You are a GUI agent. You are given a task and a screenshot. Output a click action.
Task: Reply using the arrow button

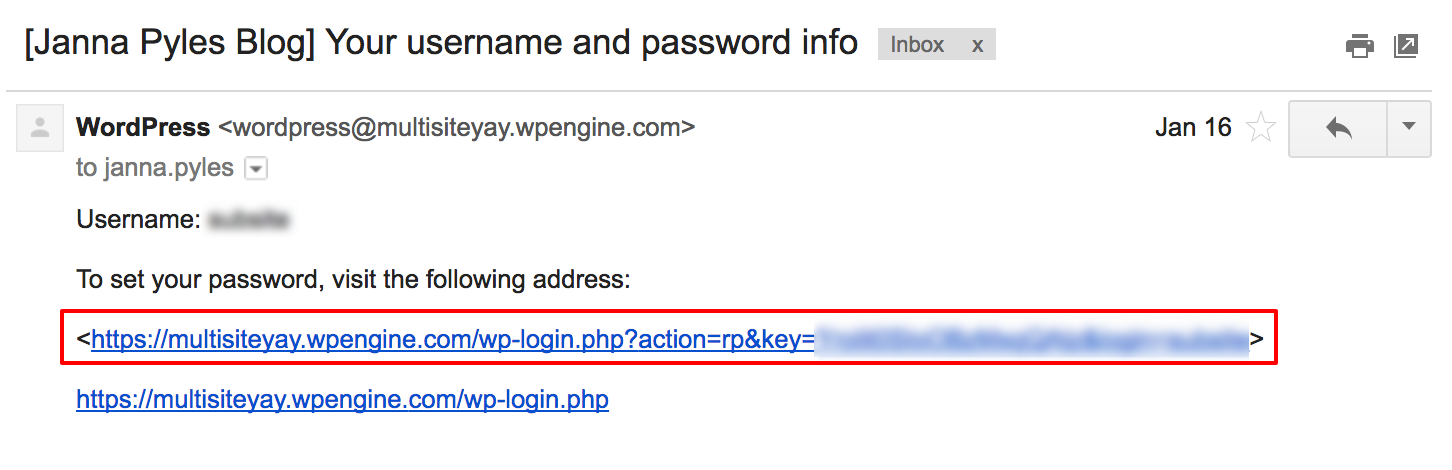coord(1338,128)
